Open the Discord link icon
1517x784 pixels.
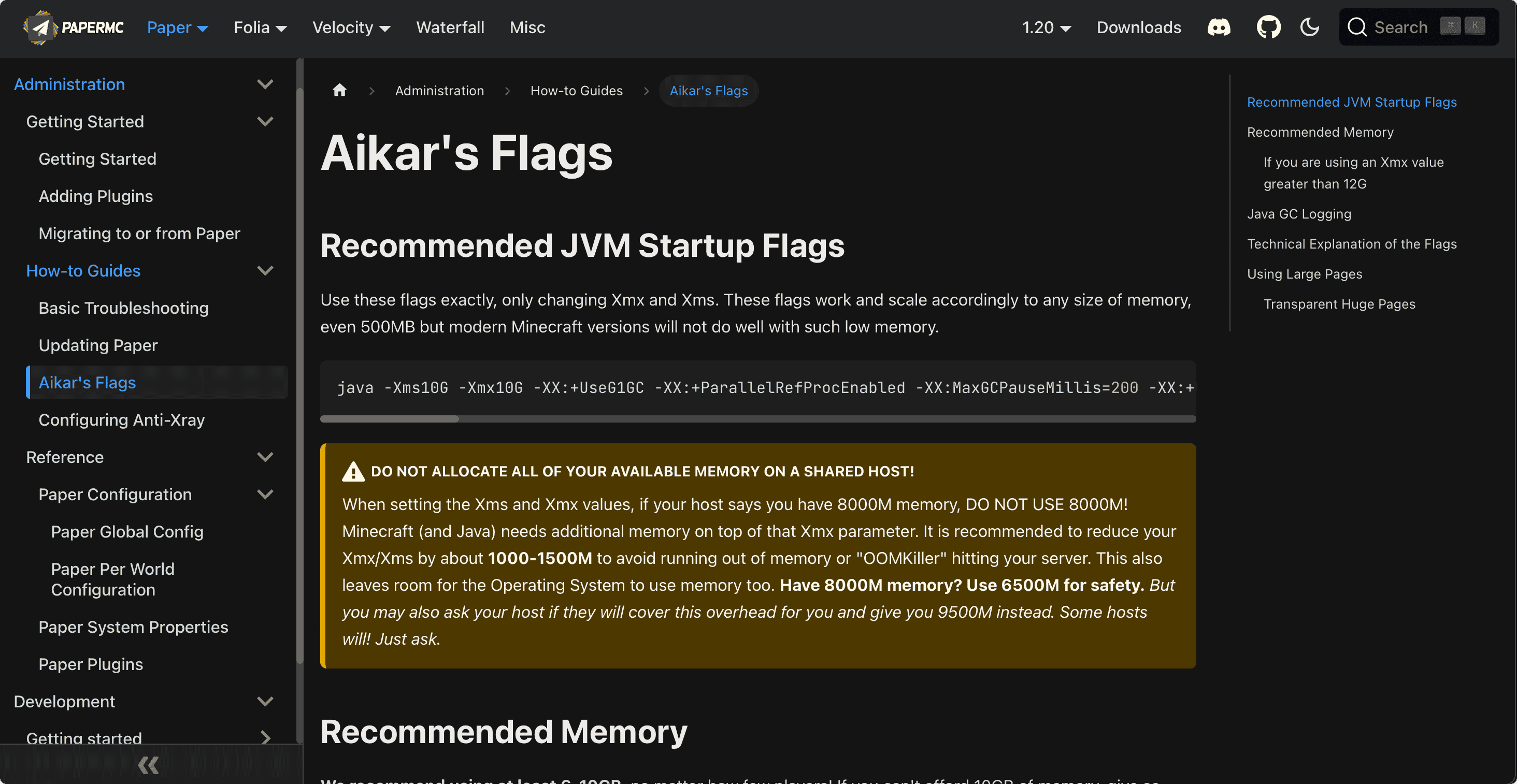click(1219, 27)
